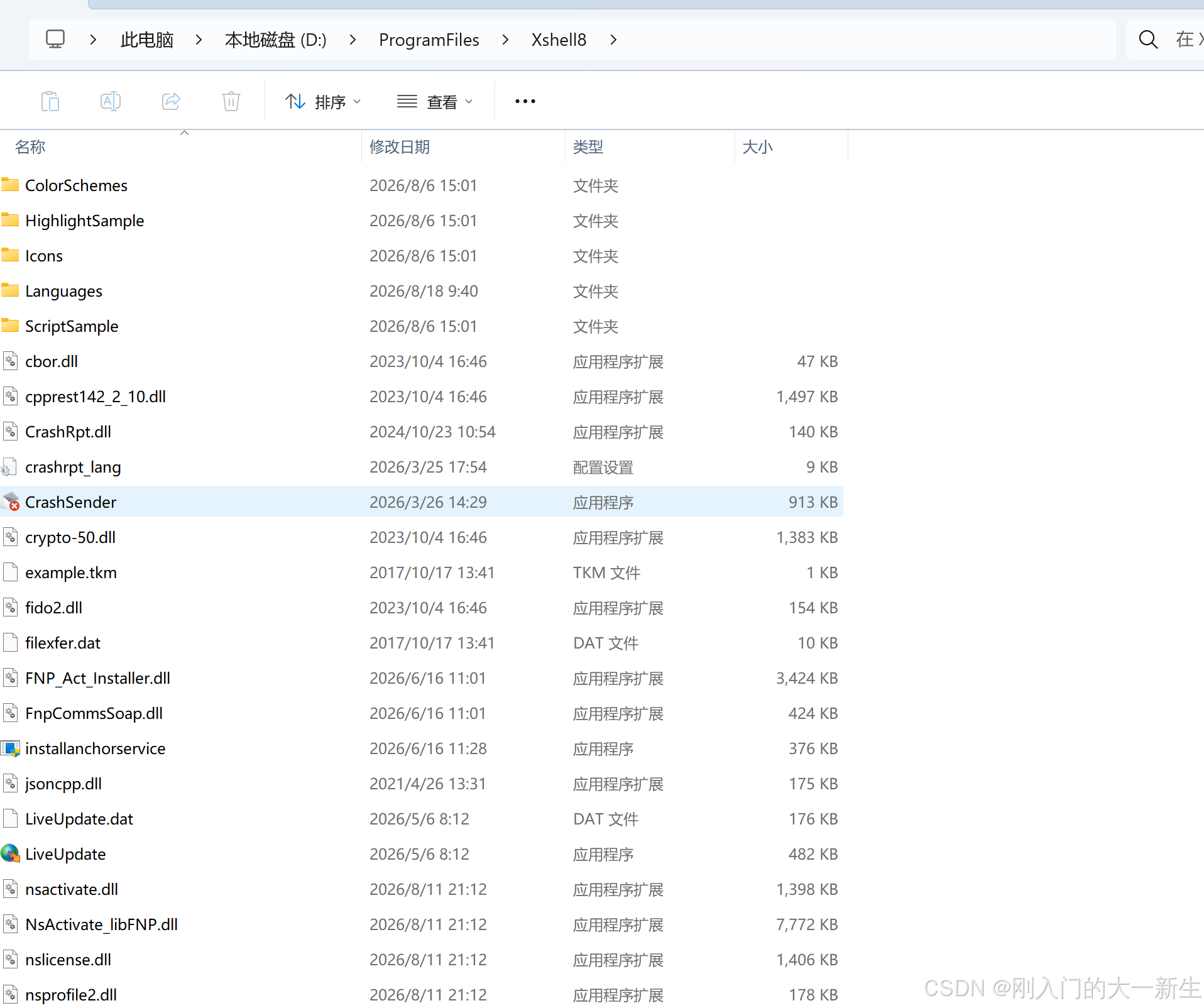Click the LiveUpdate globe application icon
This screenshot has width=1204, height=1008.
coord(11,853)
